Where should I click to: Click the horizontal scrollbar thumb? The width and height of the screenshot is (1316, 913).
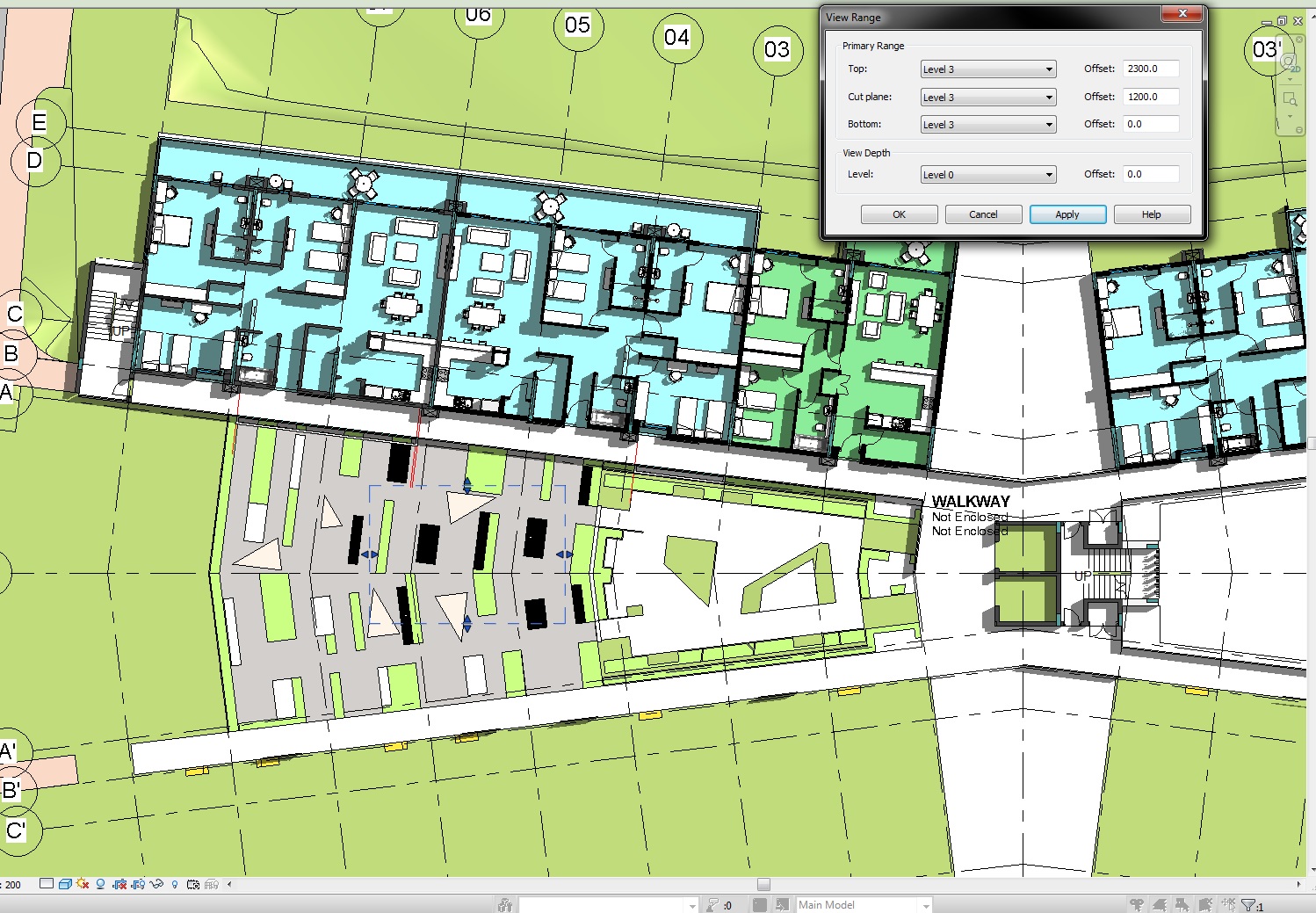pos(763,885)
